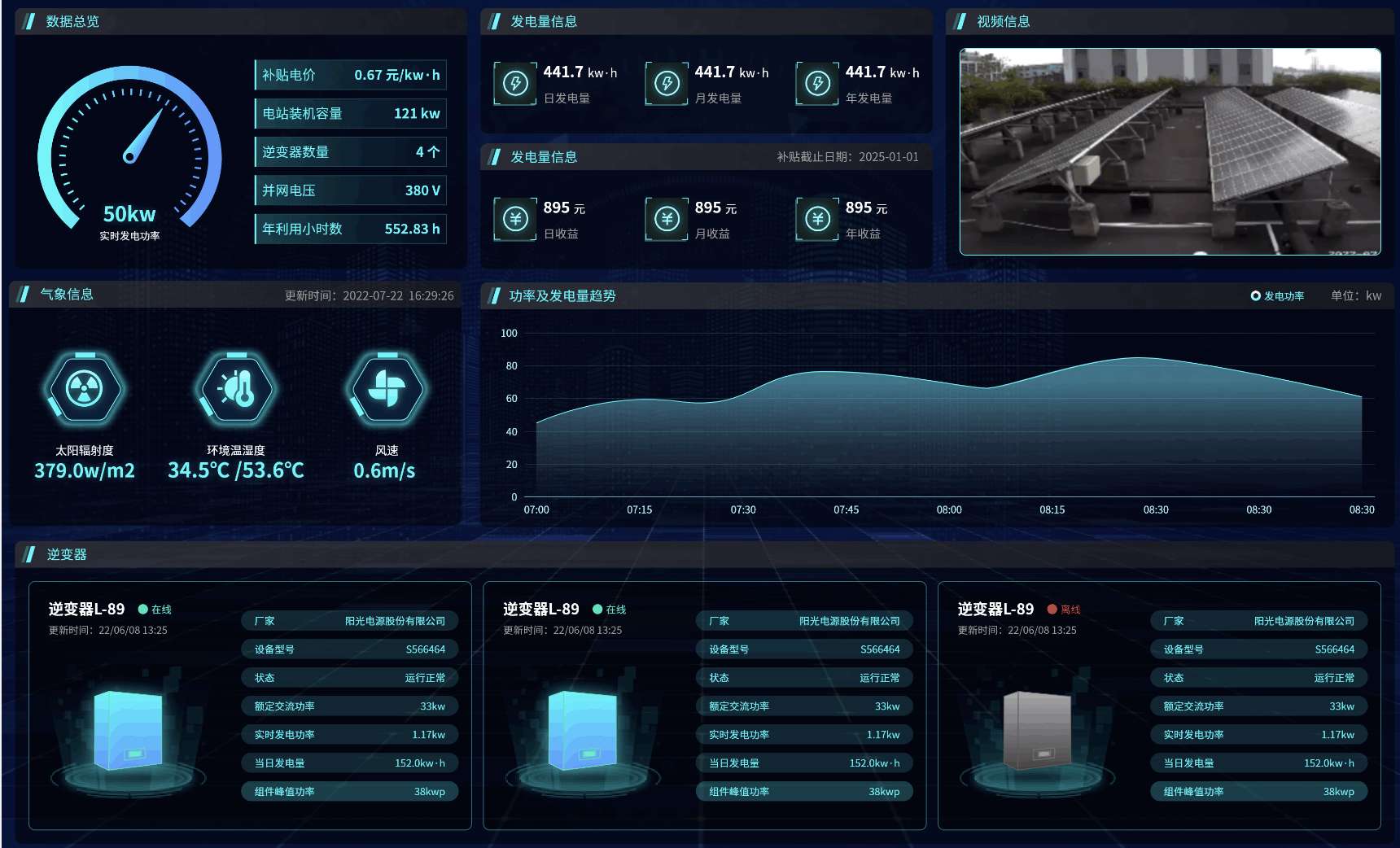Click second inverter's 当日发电量 152.0kw·h row
The height and width of the screenshot is (848, 1400).
coord(804,763)
